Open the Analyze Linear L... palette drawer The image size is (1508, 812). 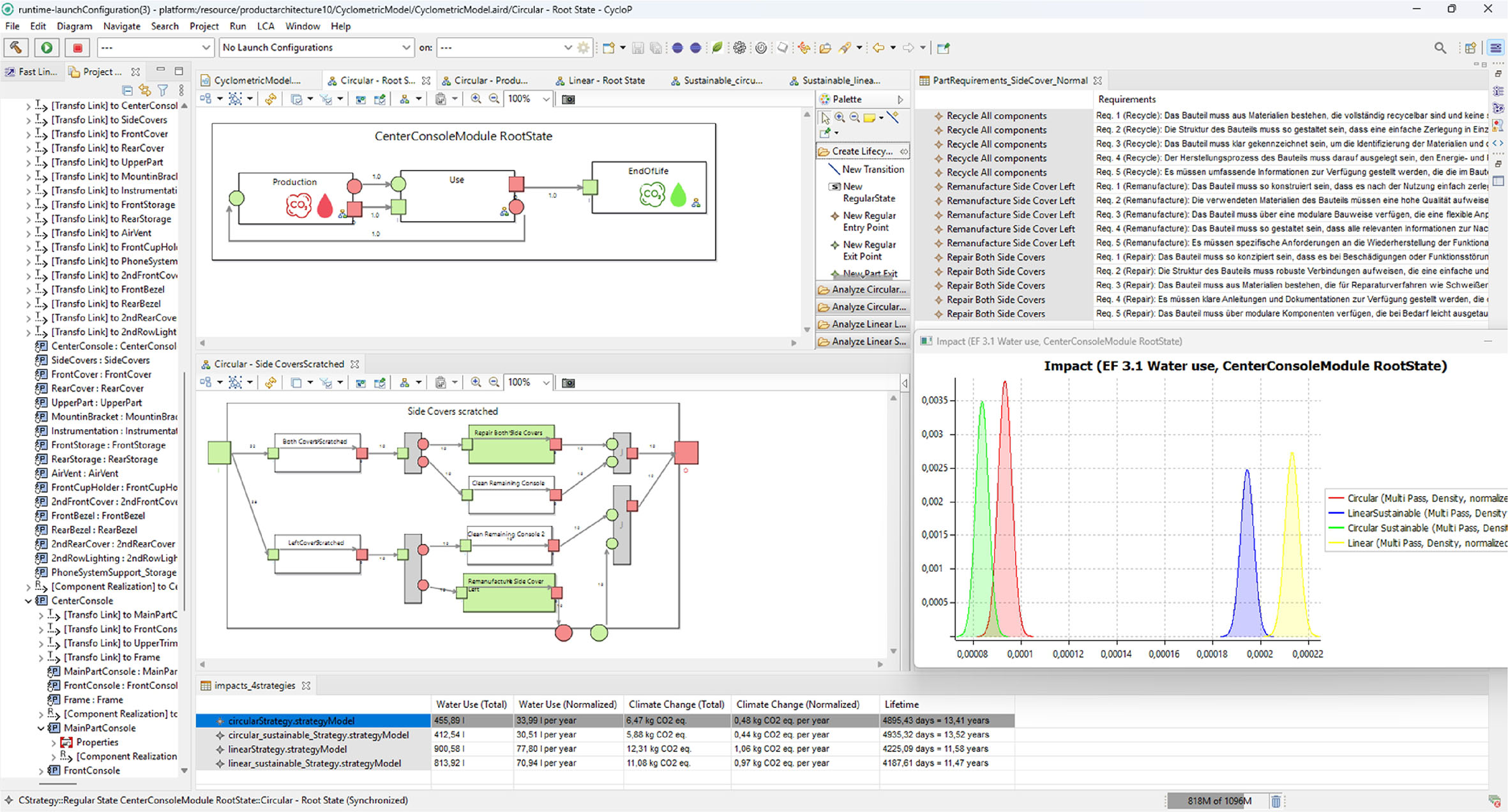(x=868, y=324)
